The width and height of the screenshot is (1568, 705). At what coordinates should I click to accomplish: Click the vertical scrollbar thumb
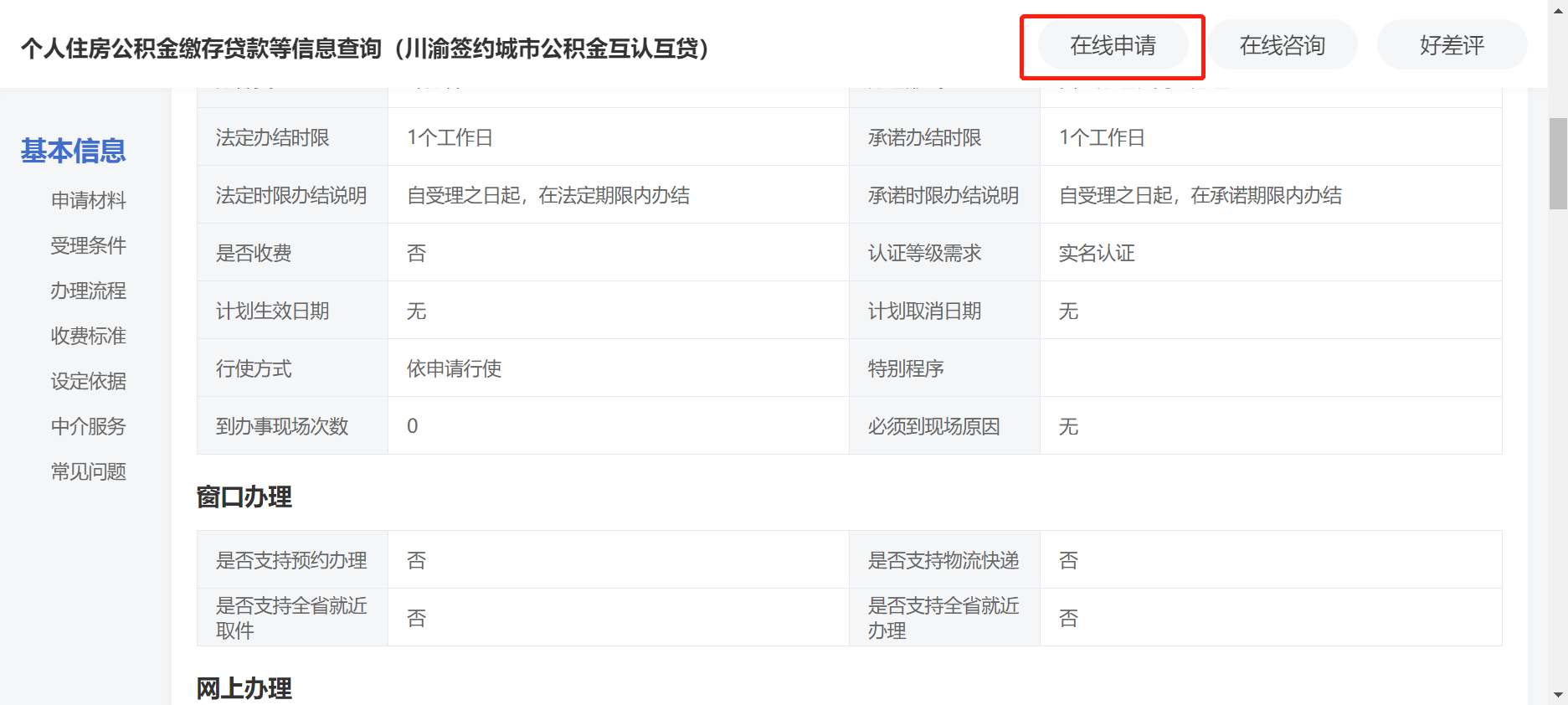(x=1558, y=163)
